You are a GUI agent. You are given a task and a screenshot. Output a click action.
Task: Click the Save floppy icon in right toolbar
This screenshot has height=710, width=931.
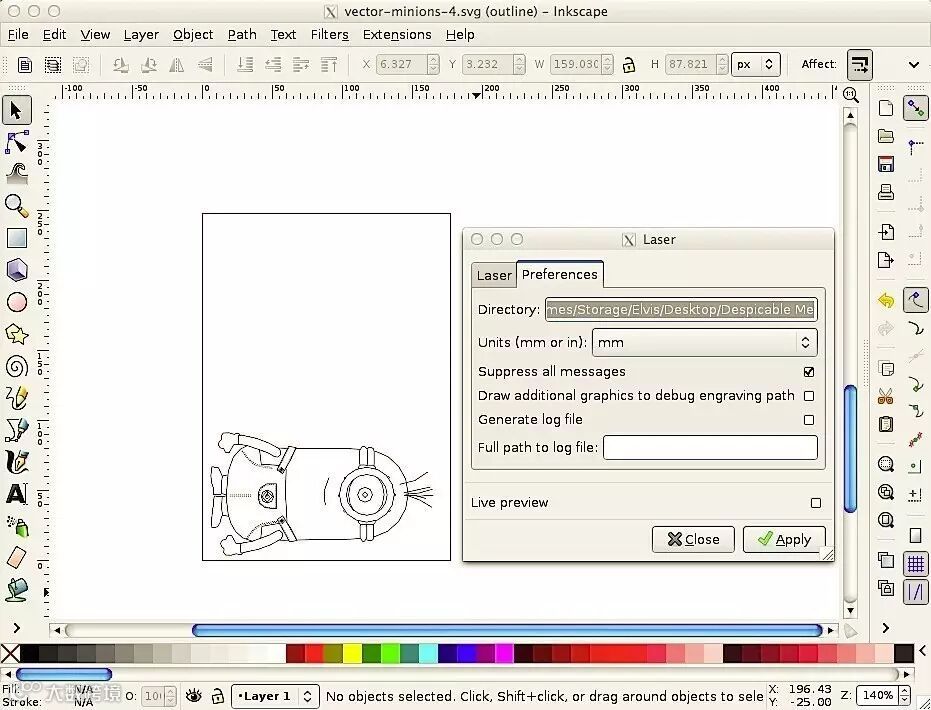[x=885, y=164]
